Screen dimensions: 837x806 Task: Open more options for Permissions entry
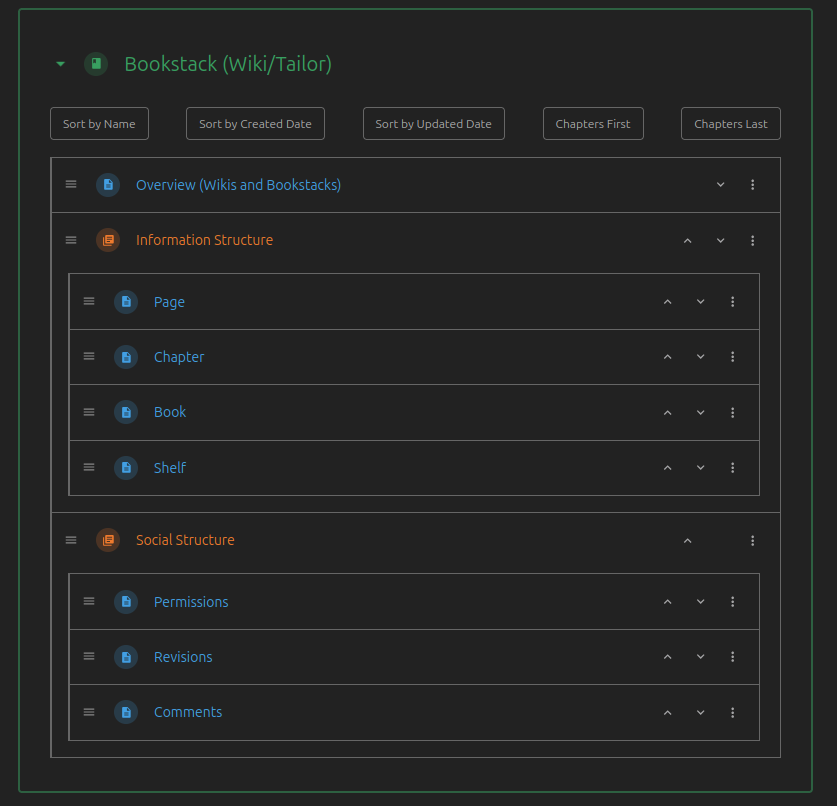pos(732,602)
